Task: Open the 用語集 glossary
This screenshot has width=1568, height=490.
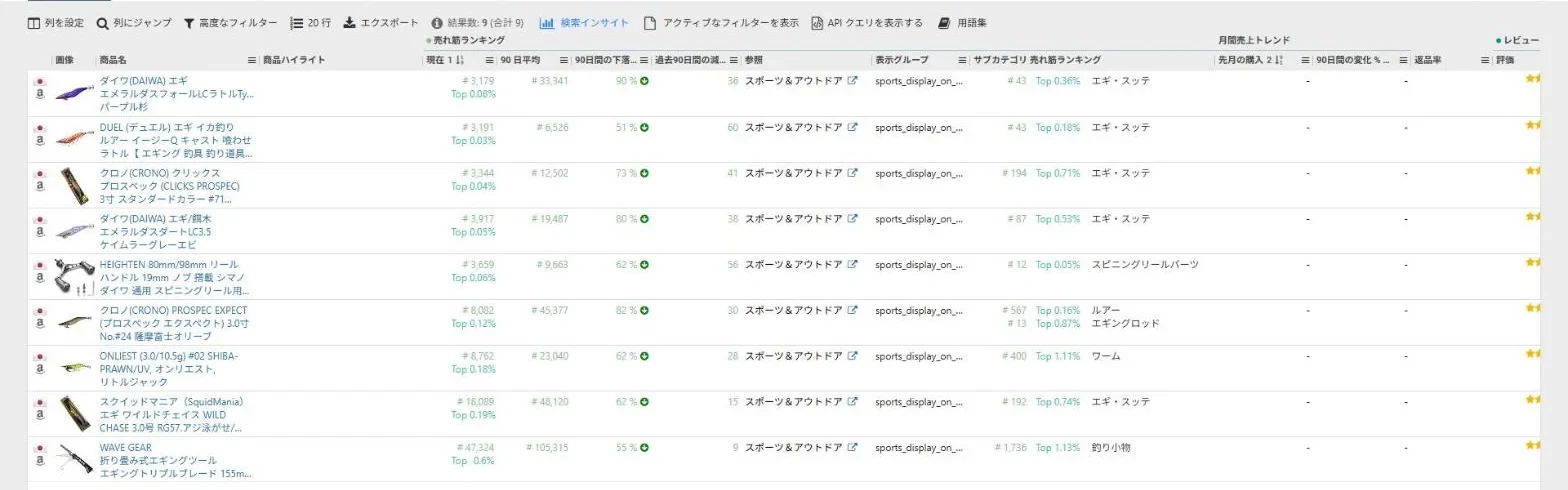Action: coord(961,23)
